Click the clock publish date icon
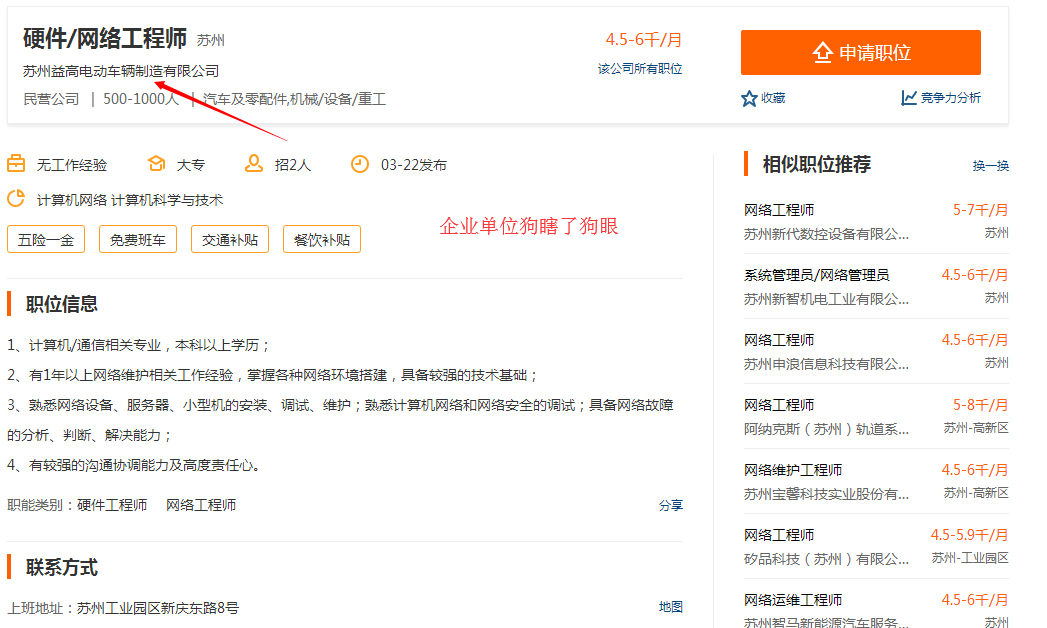 (360, 164)
